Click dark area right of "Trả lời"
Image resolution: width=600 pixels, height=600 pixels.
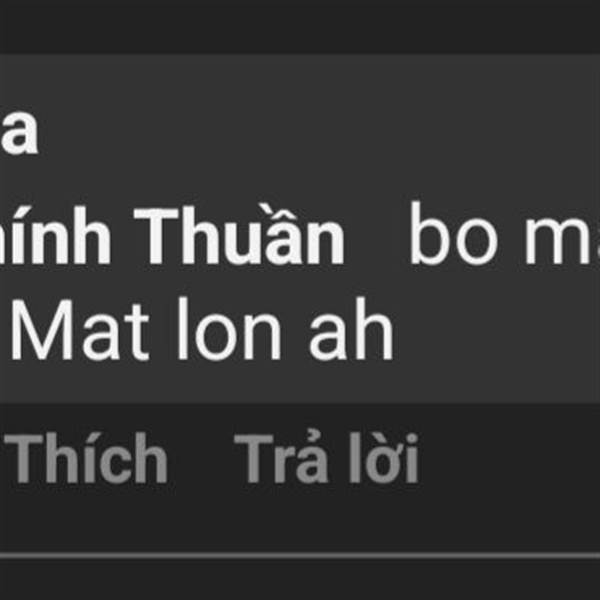[x=509, y=458]
